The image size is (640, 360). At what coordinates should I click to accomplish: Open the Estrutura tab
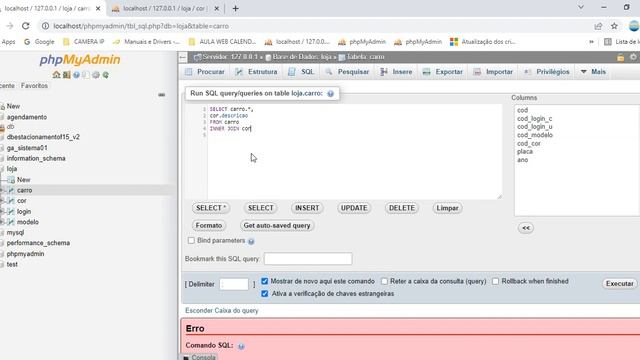(x=256, y=72)
